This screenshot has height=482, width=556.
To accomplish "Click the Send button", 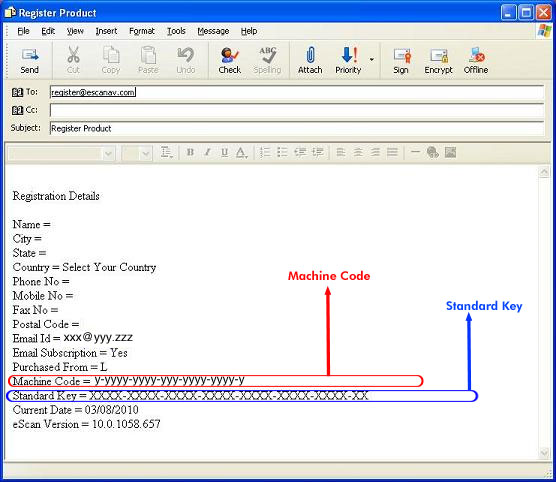I will 30,60.
